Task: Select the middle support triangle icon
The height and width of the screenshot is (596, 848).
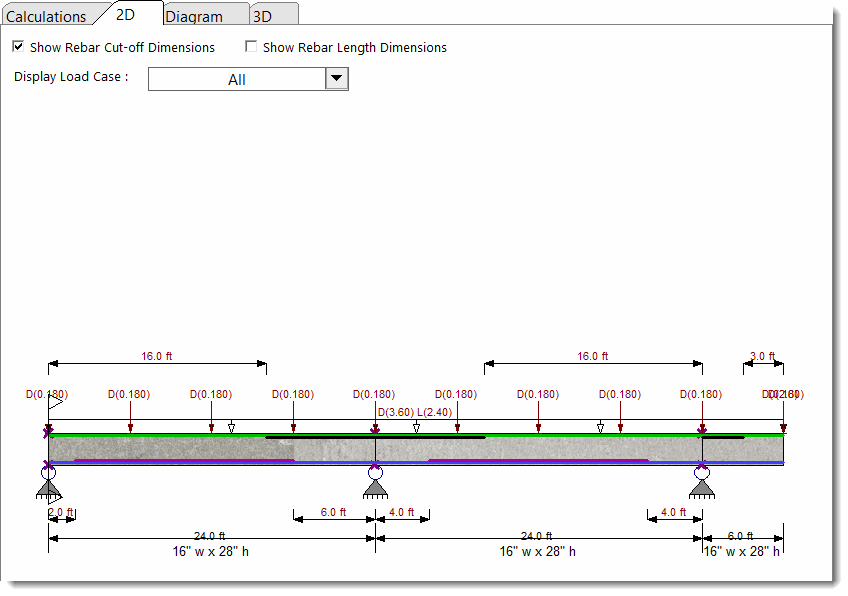Action: click(375, 486)
